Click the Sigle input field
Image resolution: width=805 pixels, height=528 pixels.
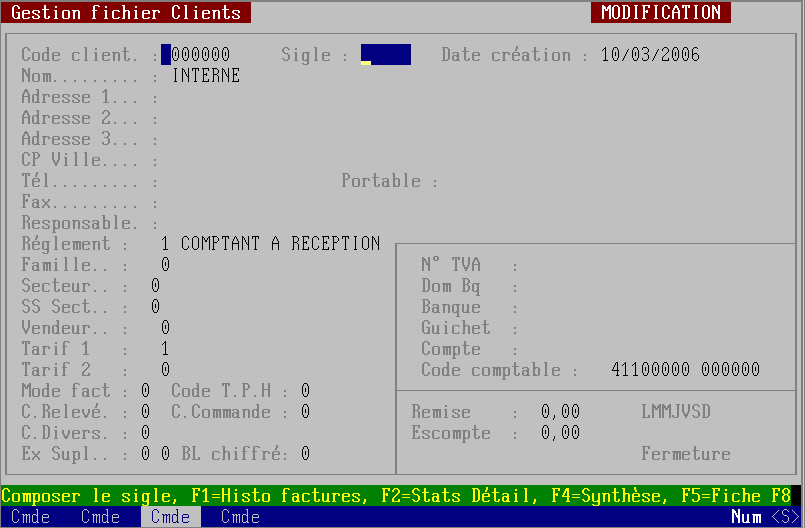[385, 55]
